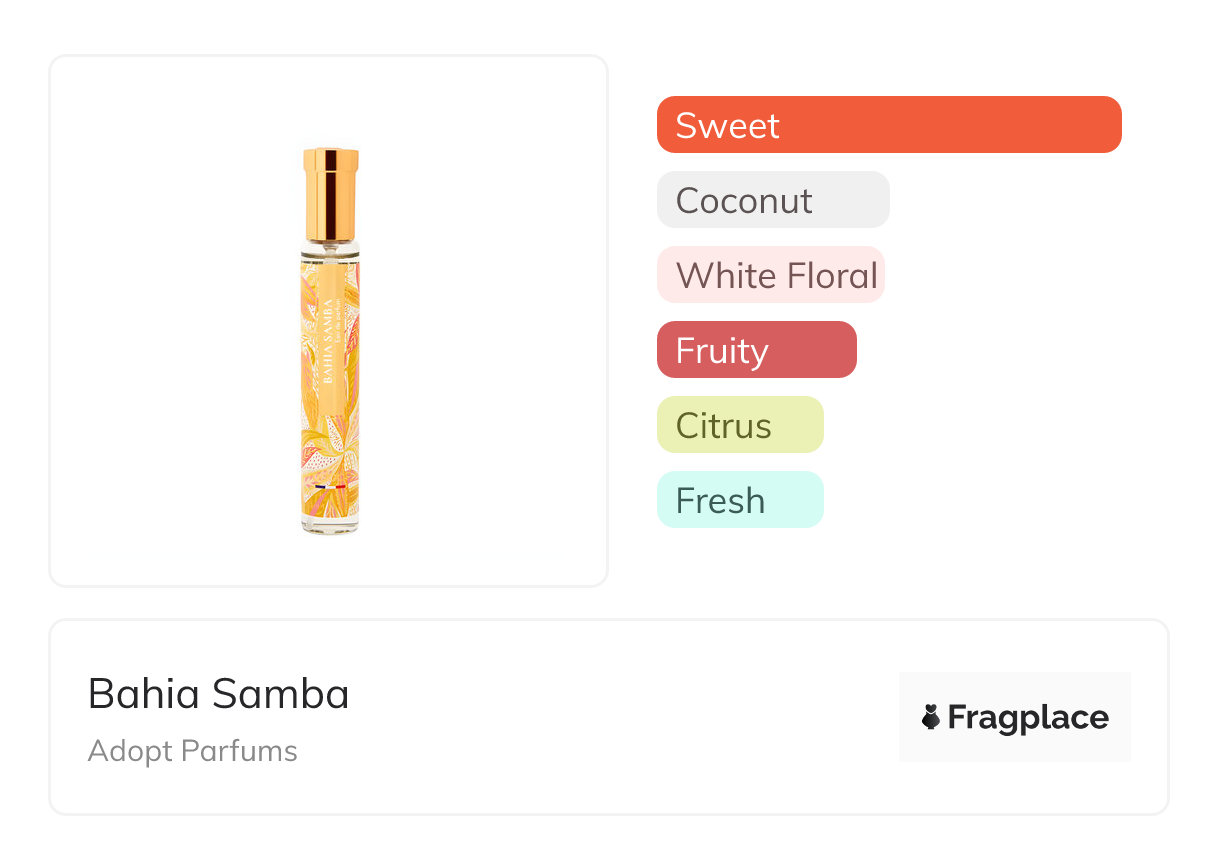1218x864 pixels.
Task: Pick the Fruity accord bar
Action: [756, 350]
